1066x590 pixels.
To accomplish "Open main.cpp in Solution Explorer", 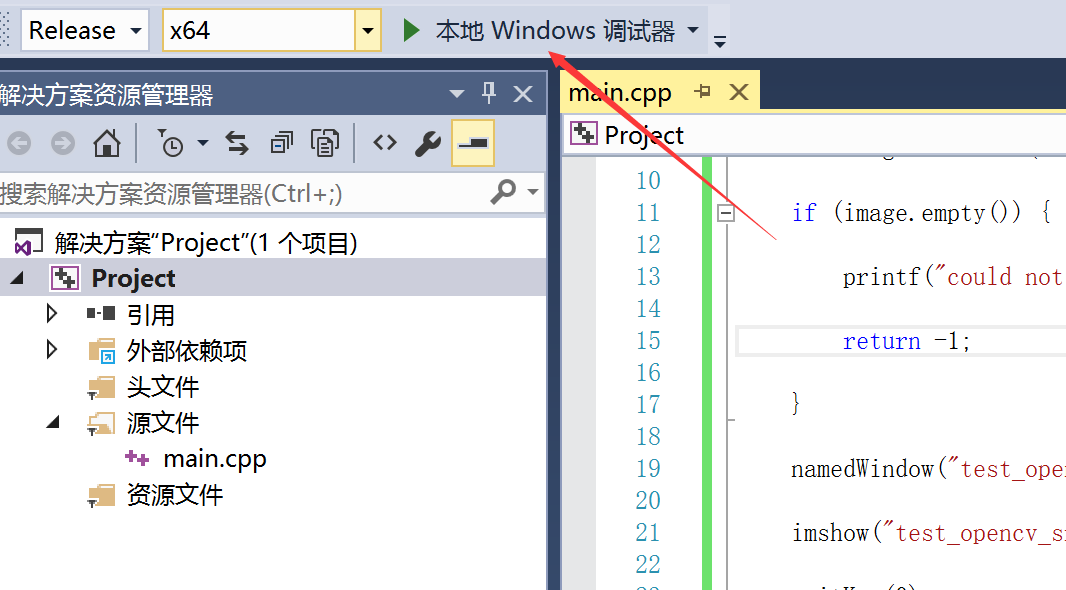I will point(214,459).
